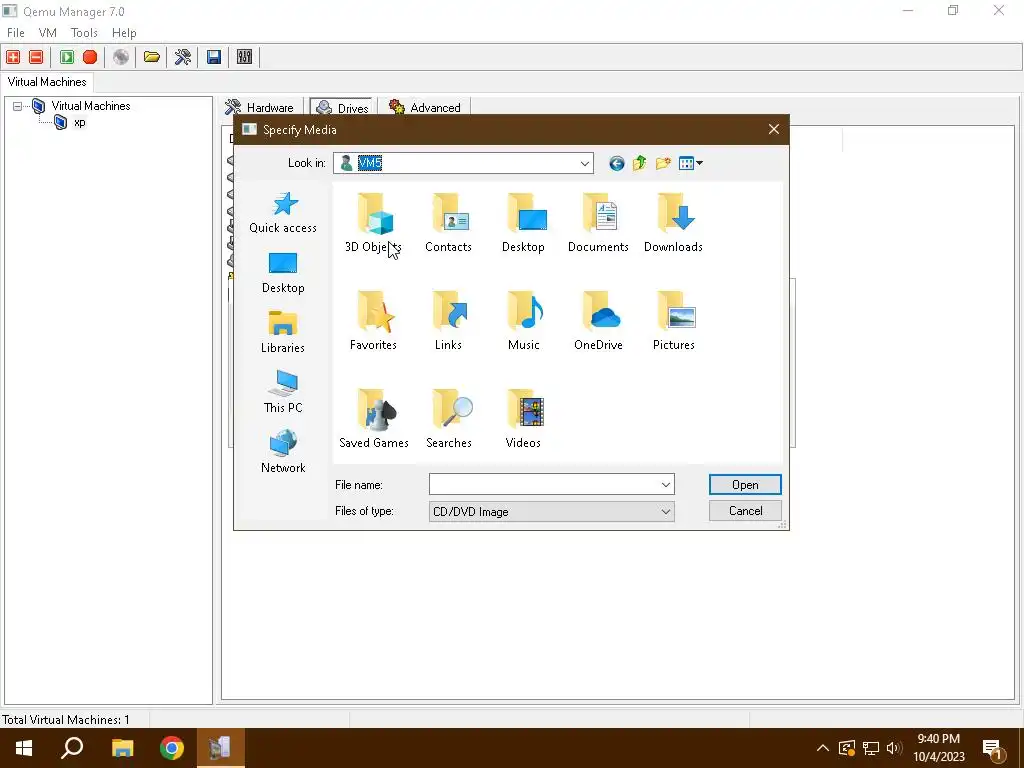The image size is (1024, 768).
Task: Expand the Look in location dropdown
Action: (584, 163)
